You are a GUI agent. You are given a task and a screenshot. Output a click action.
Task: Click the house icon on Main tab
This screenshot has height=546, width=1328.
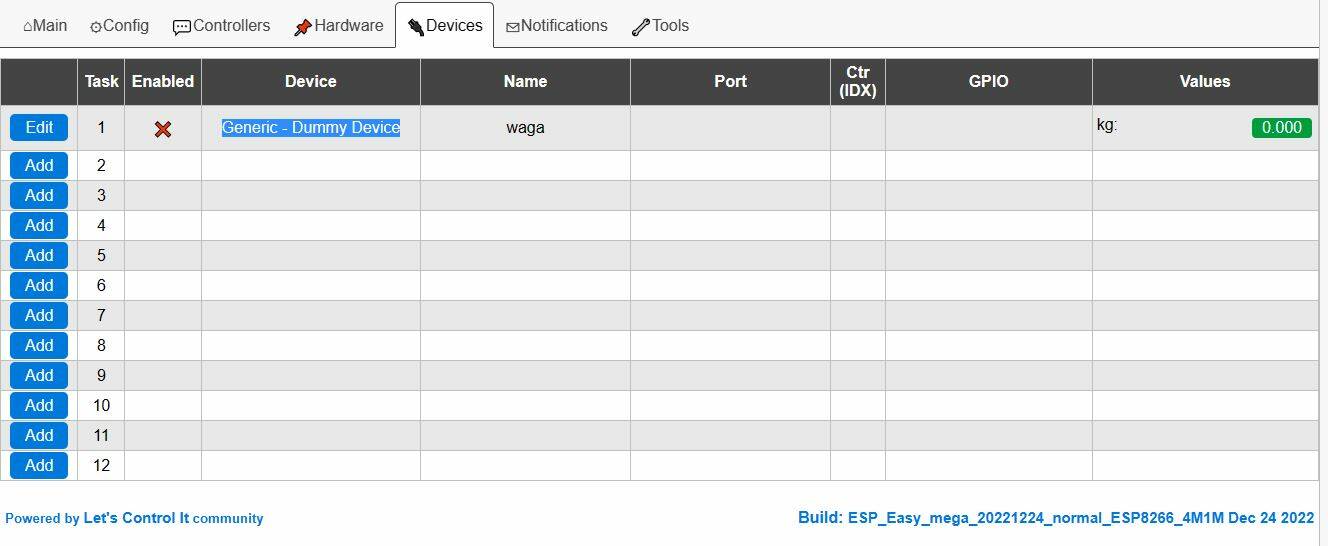pos(27,27)
